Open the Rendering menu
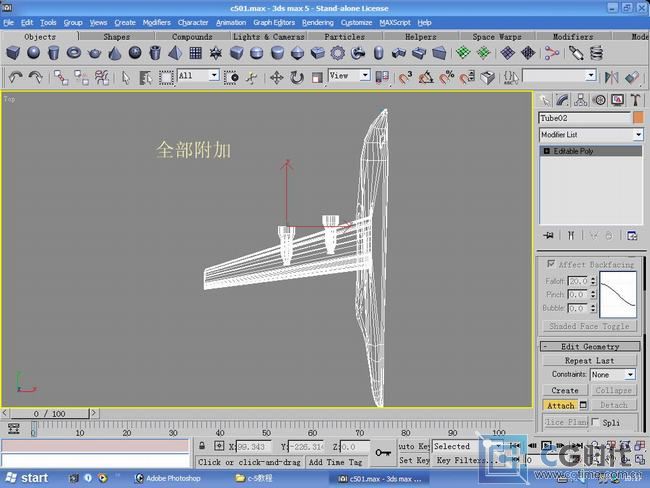The height and width of the screenshot is (488, 650). 318,22
